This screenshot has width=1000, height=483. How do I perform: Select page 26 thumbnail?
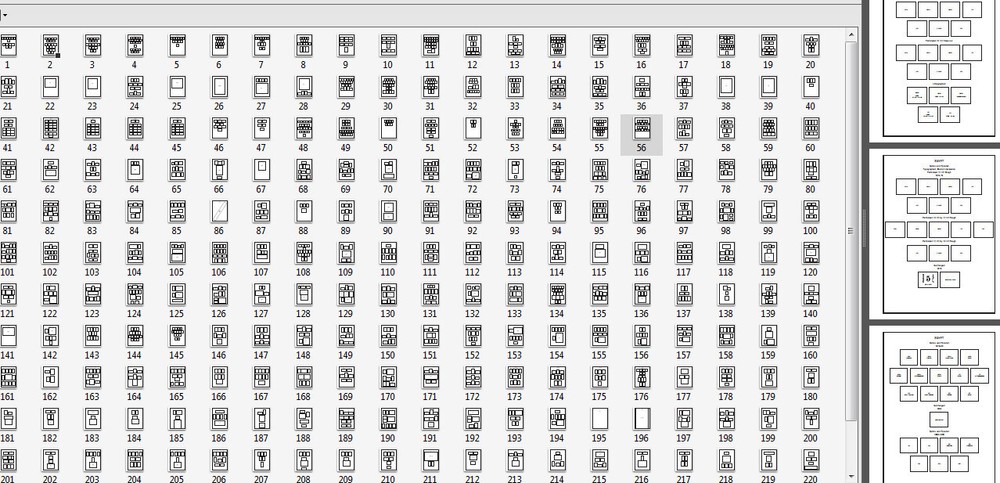219,87
